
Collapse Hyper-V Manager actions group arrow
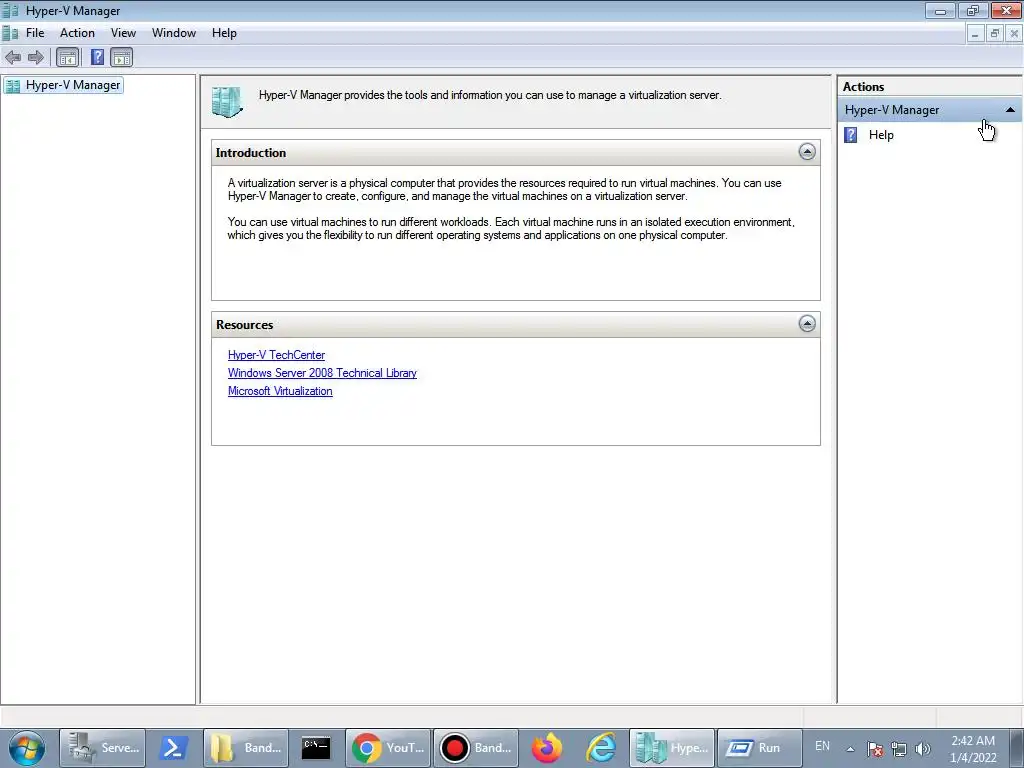point(1010,110)
